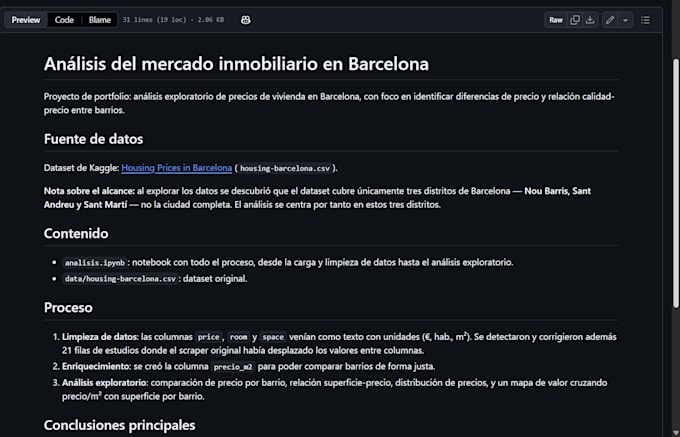Viewport: 680px width, 437px height.
Task: Switch to the Preview tab
Action: point(26,20)
